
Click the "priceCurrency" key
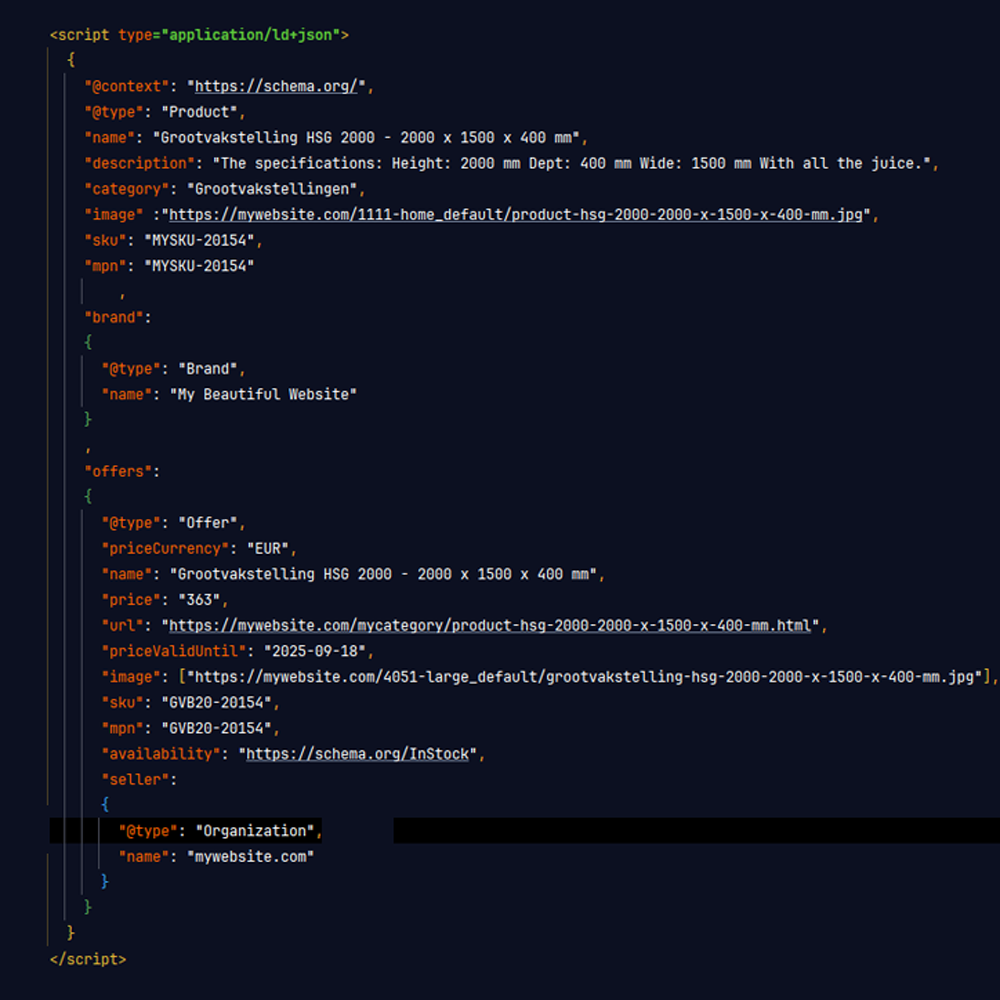coord(165,548)
